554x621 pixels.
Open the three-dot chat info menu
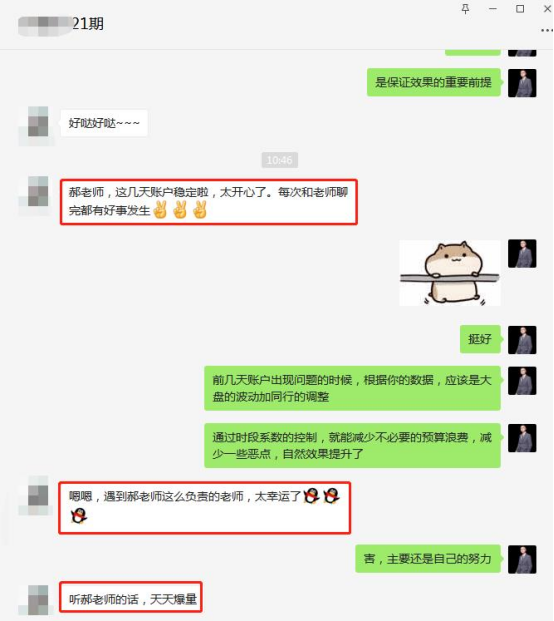[x=547, y=30]
